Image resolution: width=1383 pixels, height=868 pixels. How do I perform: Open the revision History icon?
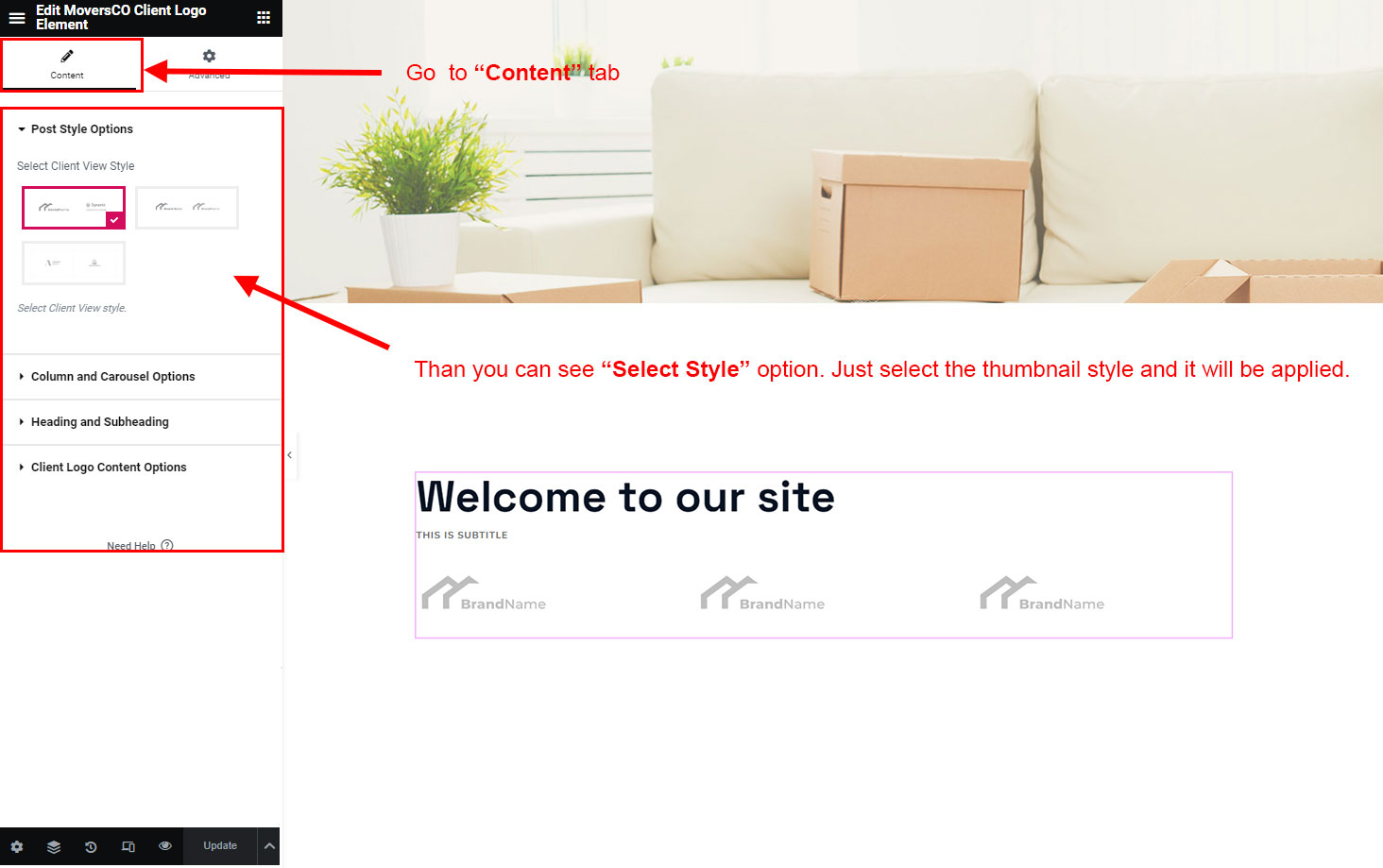point(91,847)
